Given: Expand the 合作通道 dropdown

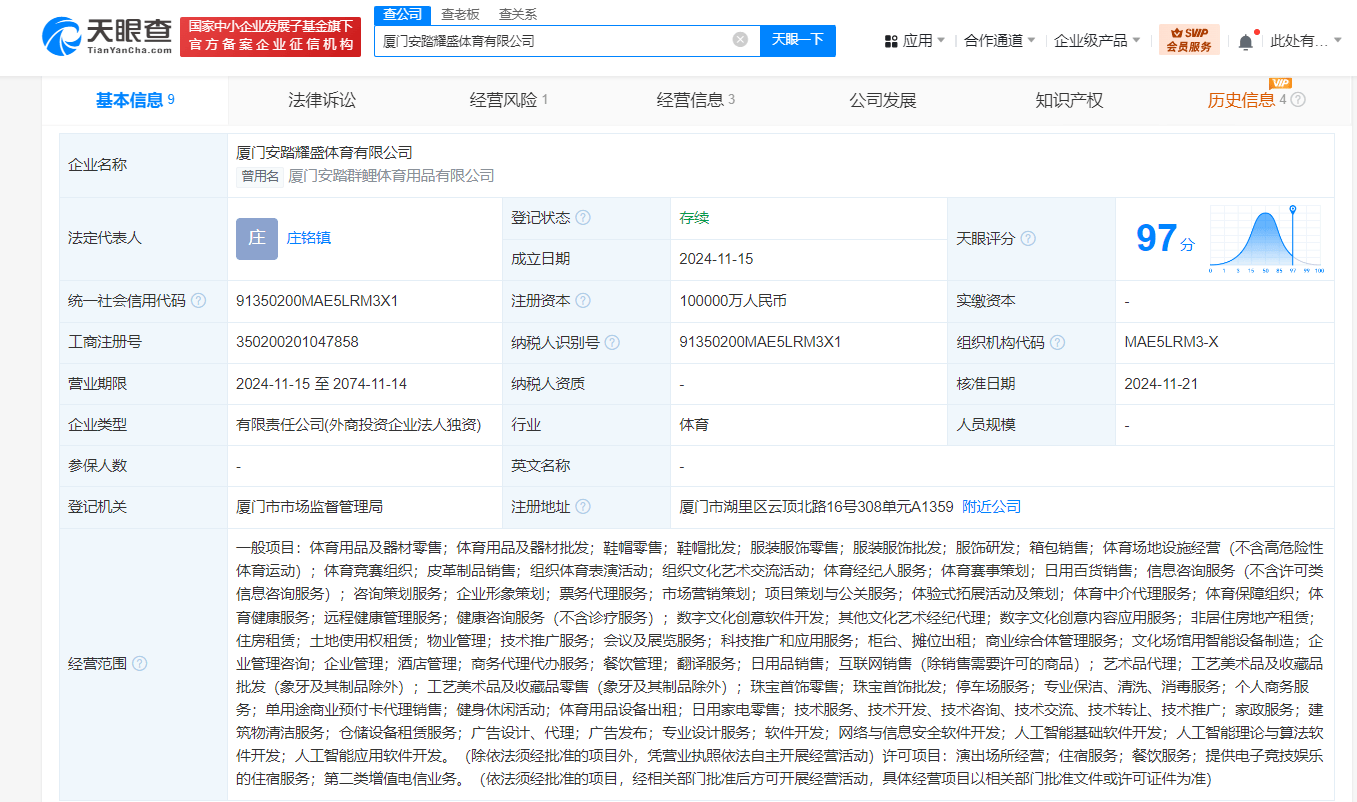Looking at the screenshot, I should [1032, 41].
